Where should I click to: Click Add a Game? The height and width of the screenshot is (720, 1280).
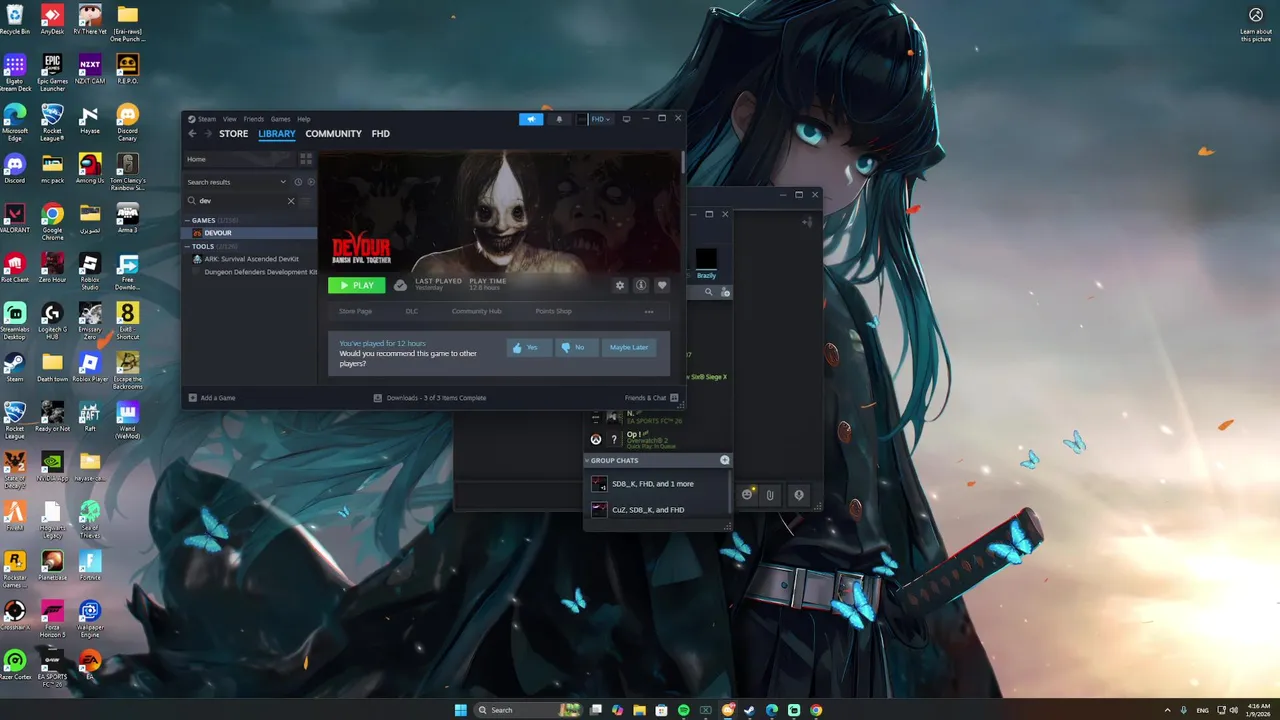[212, 398]
